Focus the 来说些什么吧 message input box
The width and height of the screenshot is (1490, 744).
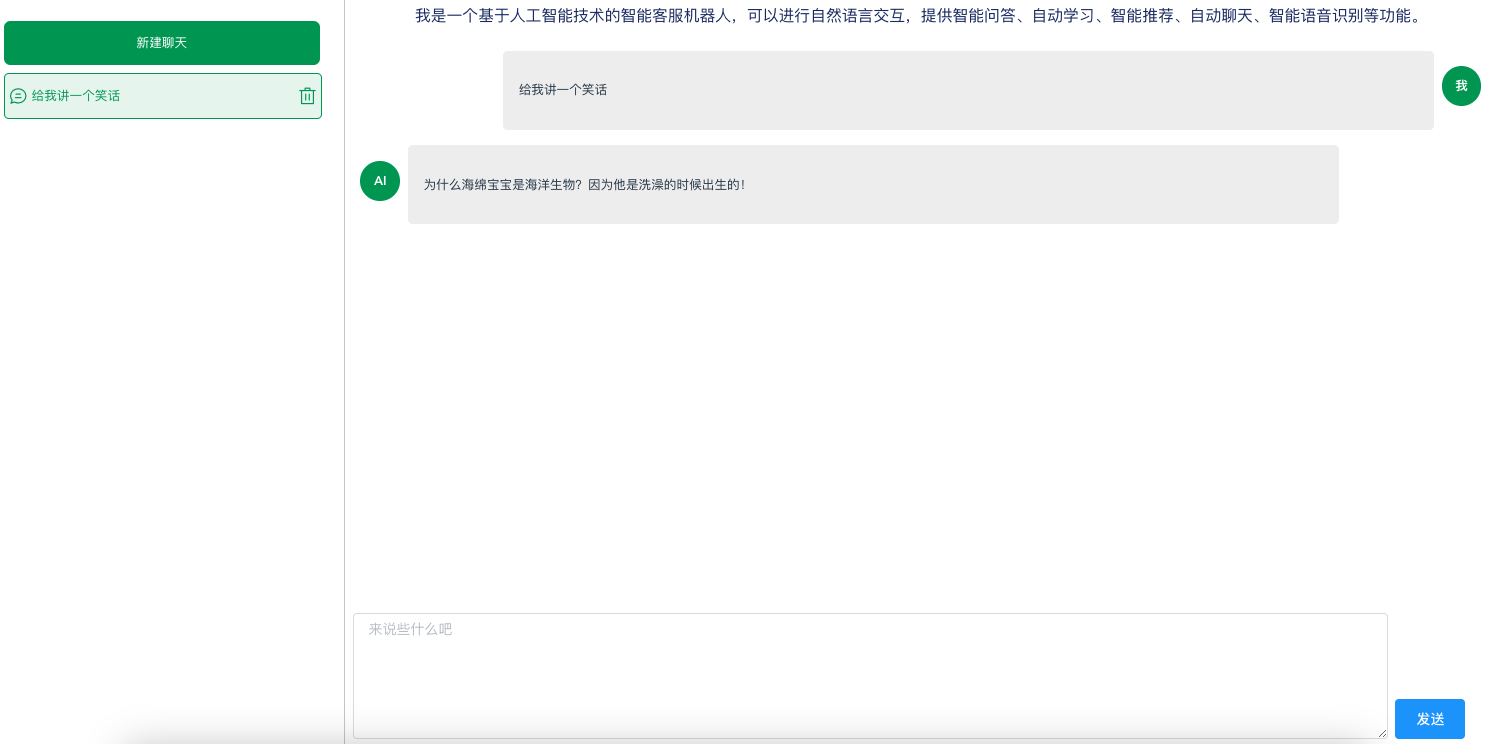pos(870,676)
